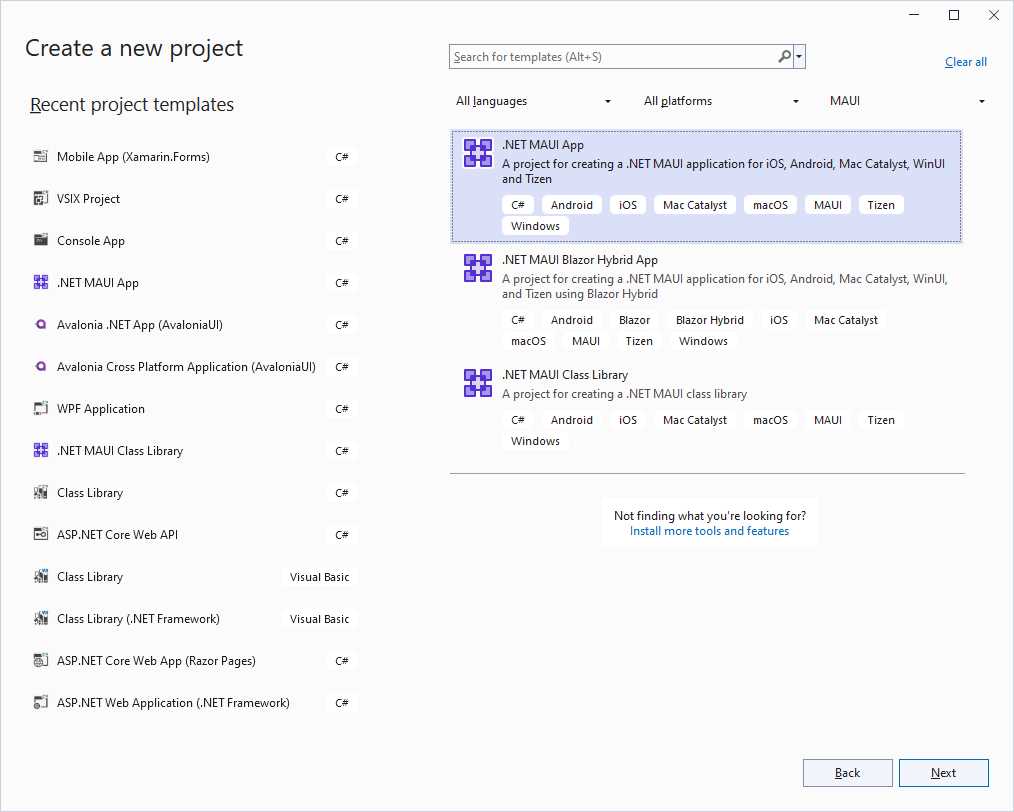Click ASP.NET Core Web App (Razor Pages) name
1014x812 pixels.
(x=156, y=661)
